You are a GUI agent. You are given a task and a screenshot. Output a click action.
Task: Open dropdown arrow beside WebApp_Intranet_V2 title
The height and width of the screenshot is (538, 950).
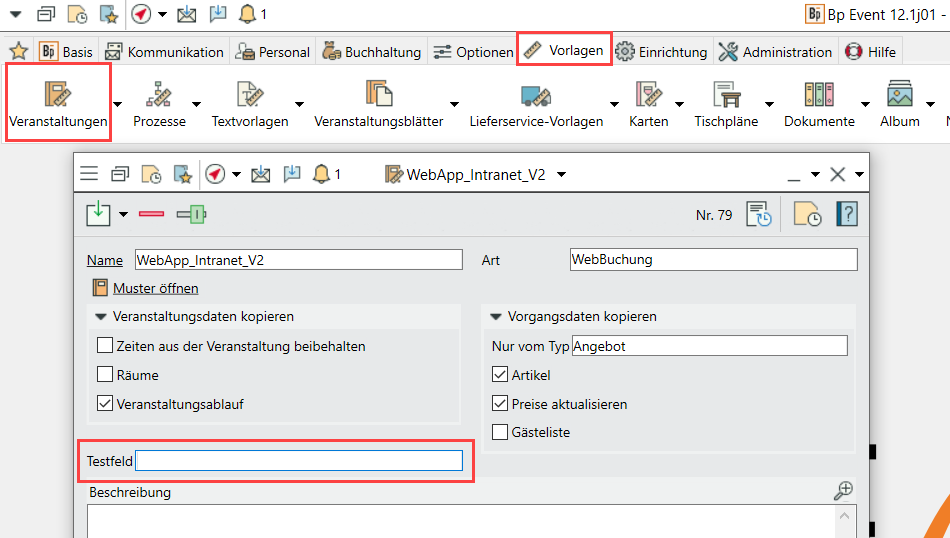(x=561, y=174)
